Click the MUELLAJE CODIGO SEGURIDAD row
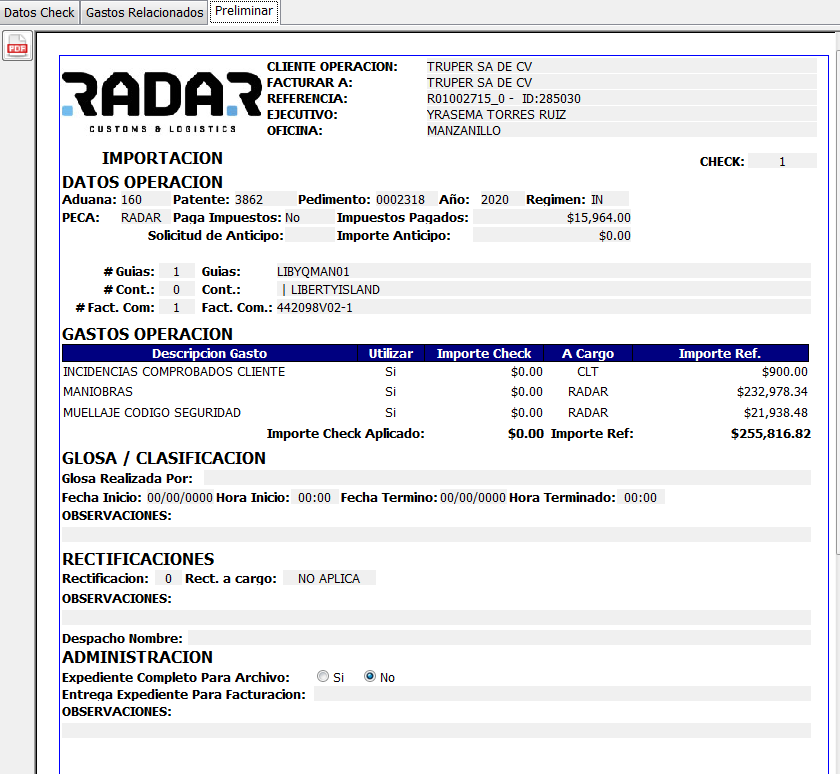The height and width of the screenshot is (774, 840). (x=435, y=412)
